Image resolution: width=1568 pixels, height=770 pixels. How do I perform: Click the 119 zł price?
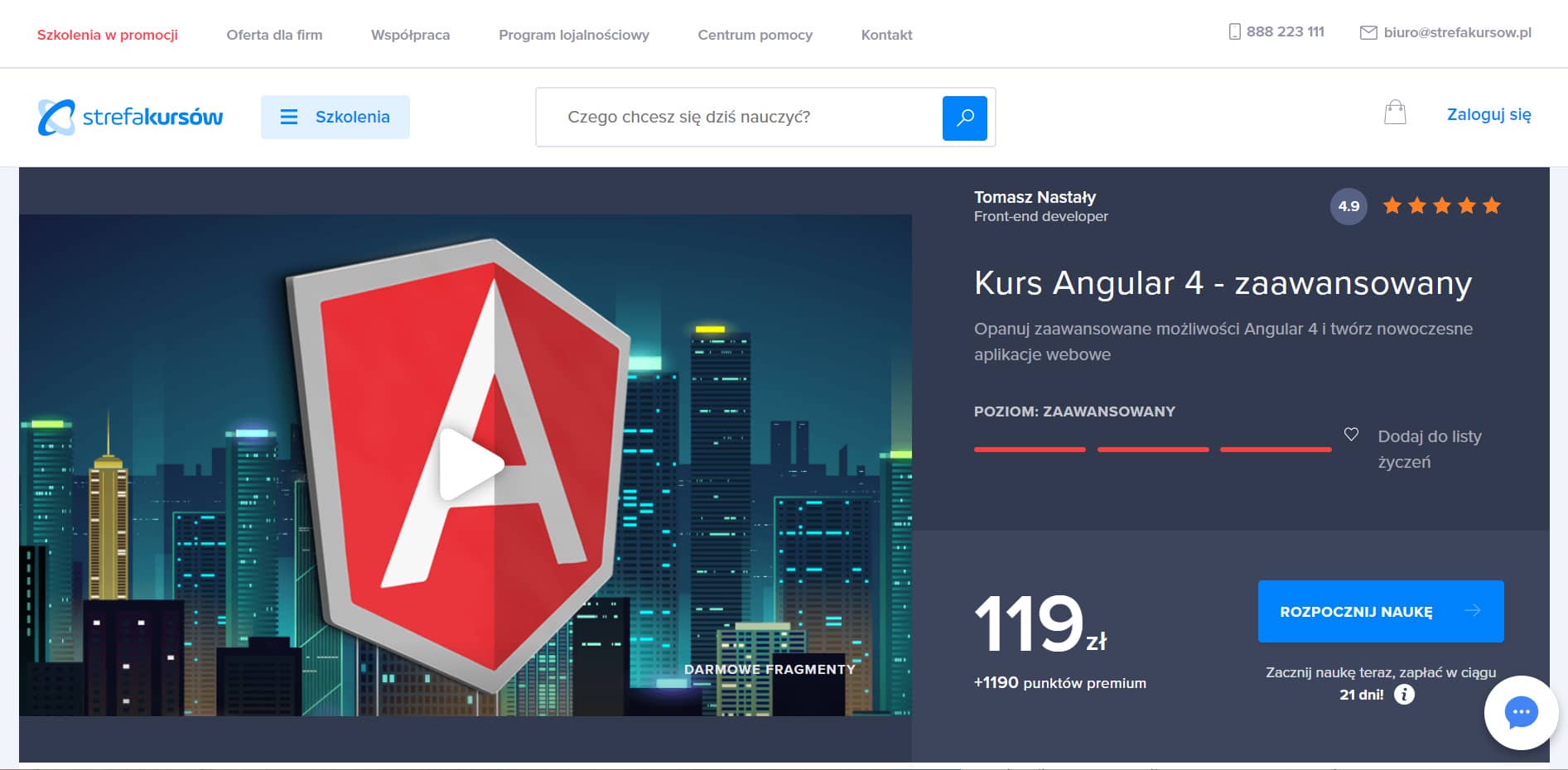[1040, 623]
